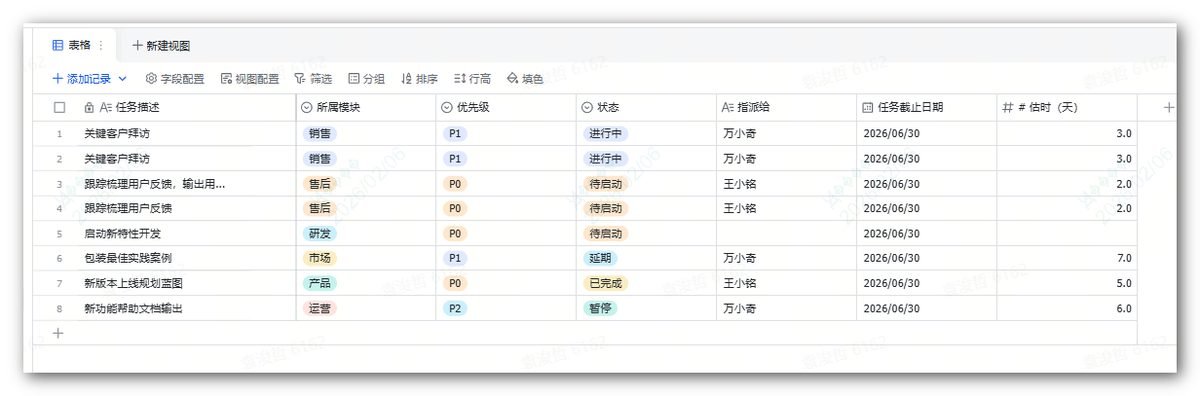Add a new column with plus icon
The width and height of the screenshot is (1200, 396).
[1168, 107]
